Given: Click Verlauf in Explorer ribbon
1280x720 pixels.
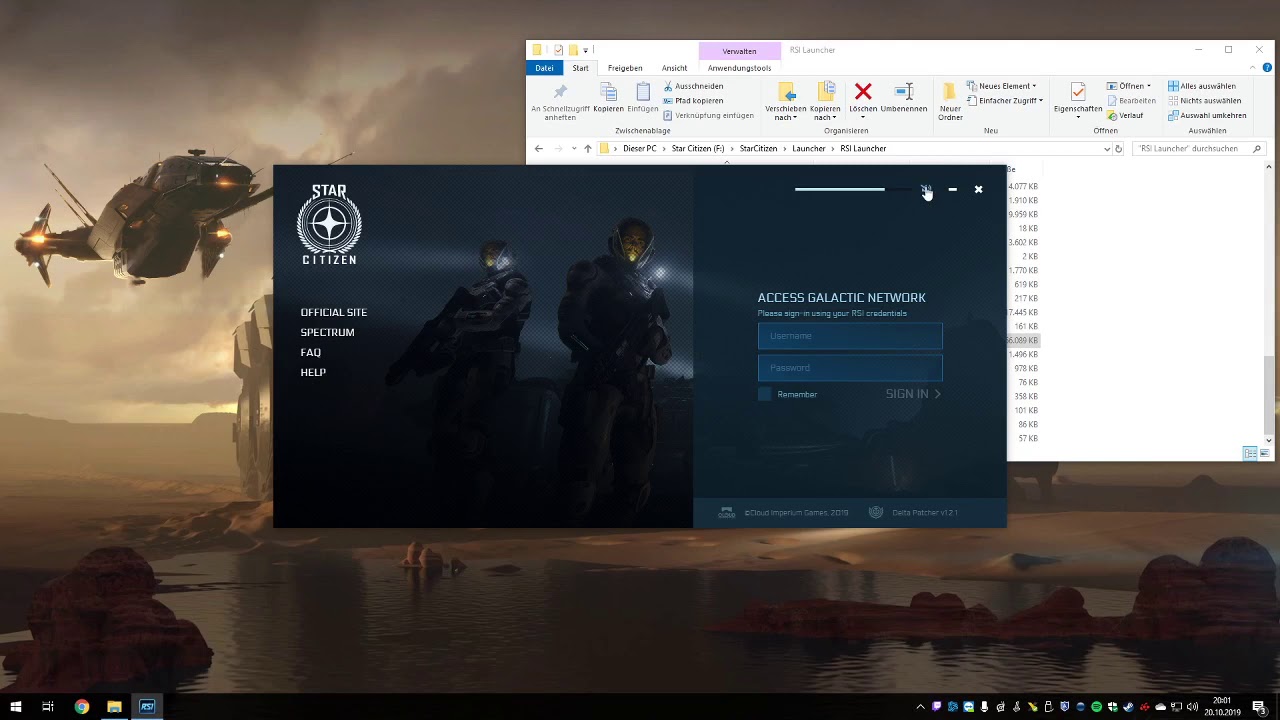Looking at the screenshot, I should pos(1125,115).
